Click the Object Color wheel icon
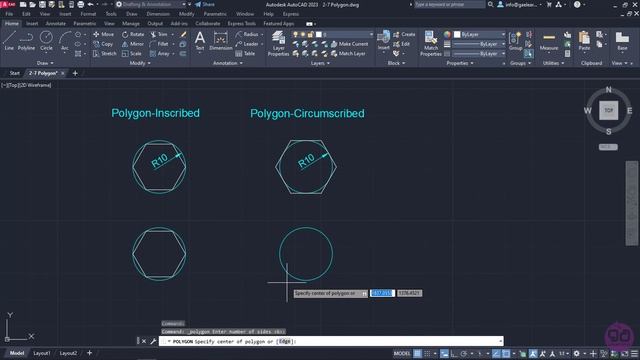Screen dimensions: 640x360 tap(447, 34)
